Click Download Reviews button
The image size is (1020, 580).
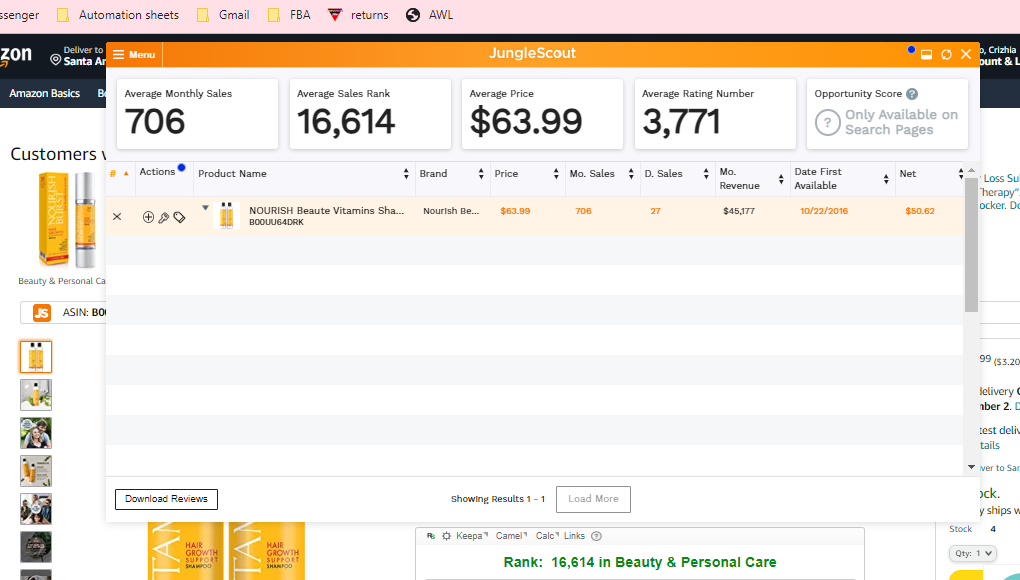pos(167,499)
